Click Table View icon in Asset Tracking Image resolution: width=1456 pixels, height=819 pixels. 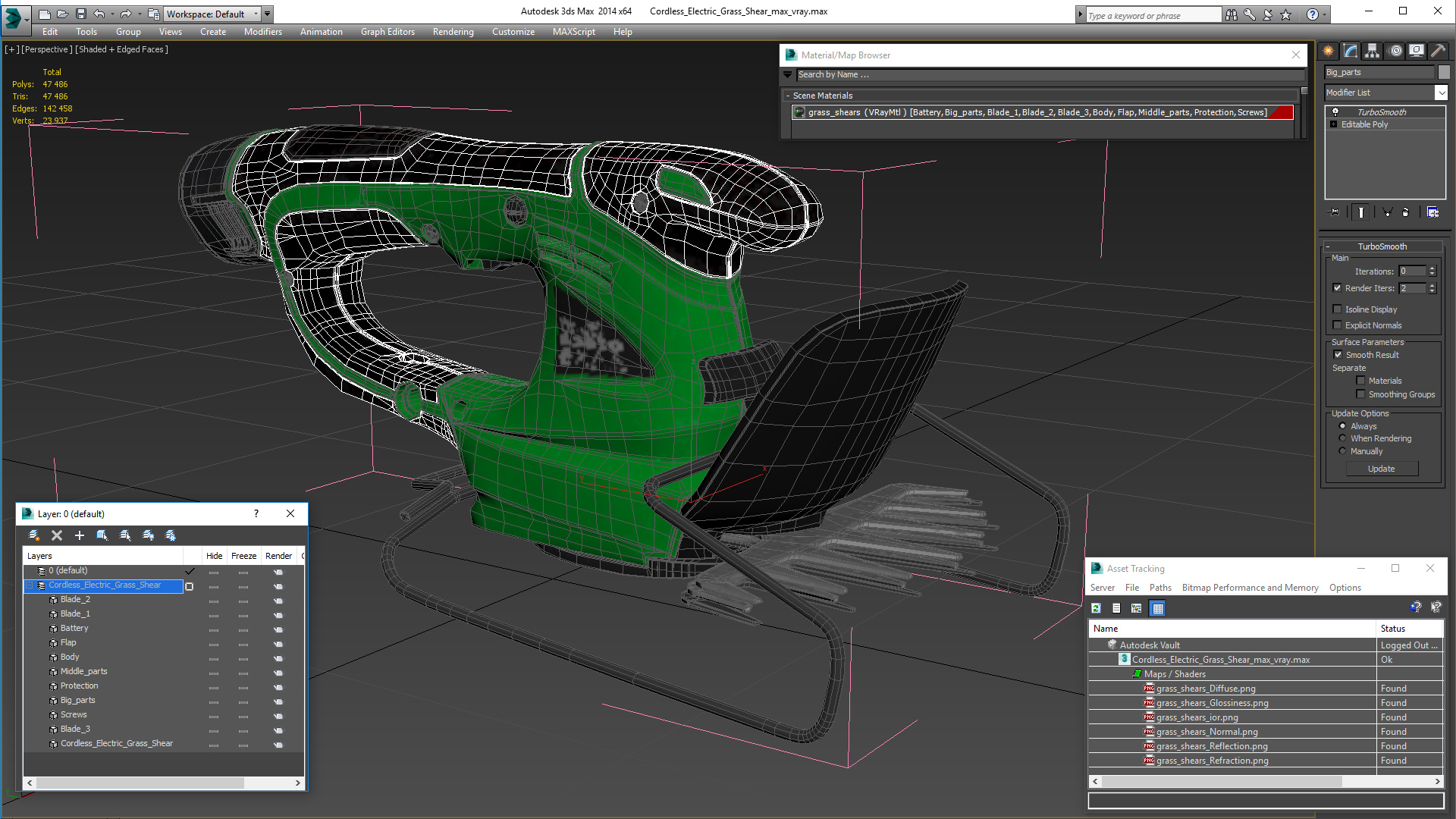click(x=1157, y=608)
